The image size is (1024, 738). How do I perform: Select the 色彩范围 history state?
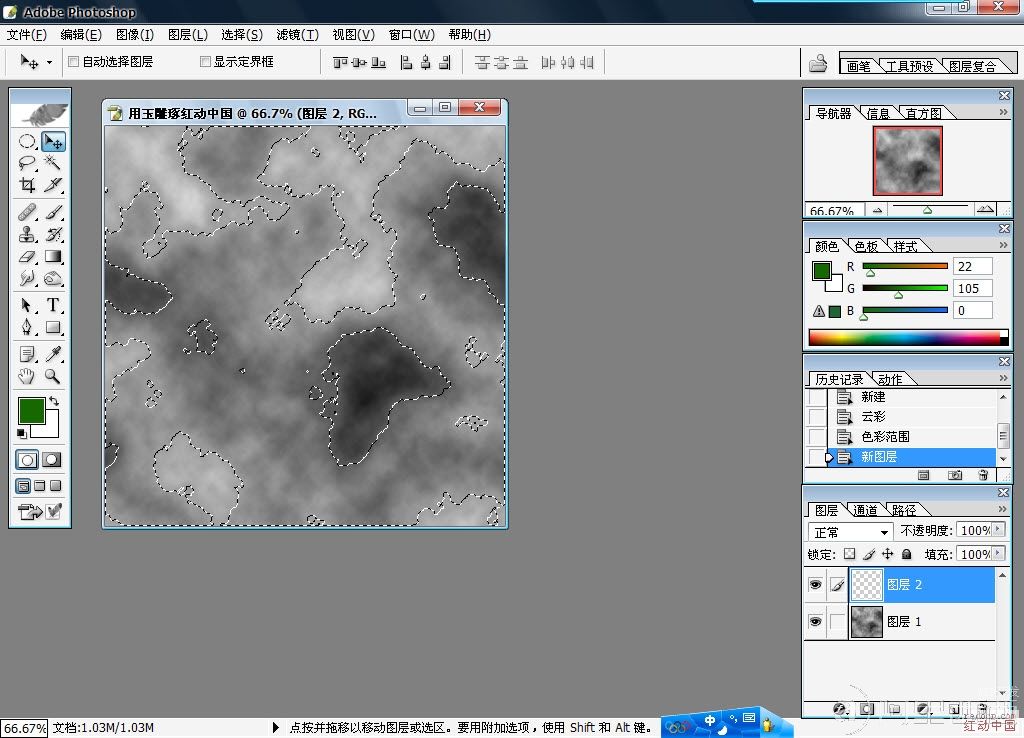[x=912, y=436]
